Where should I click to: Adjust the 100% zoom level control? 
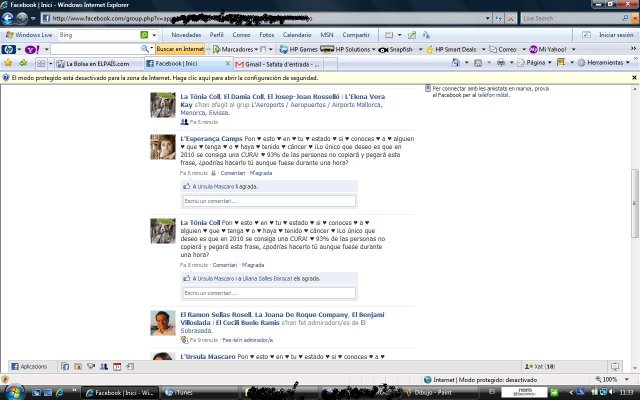coord(612,380)
